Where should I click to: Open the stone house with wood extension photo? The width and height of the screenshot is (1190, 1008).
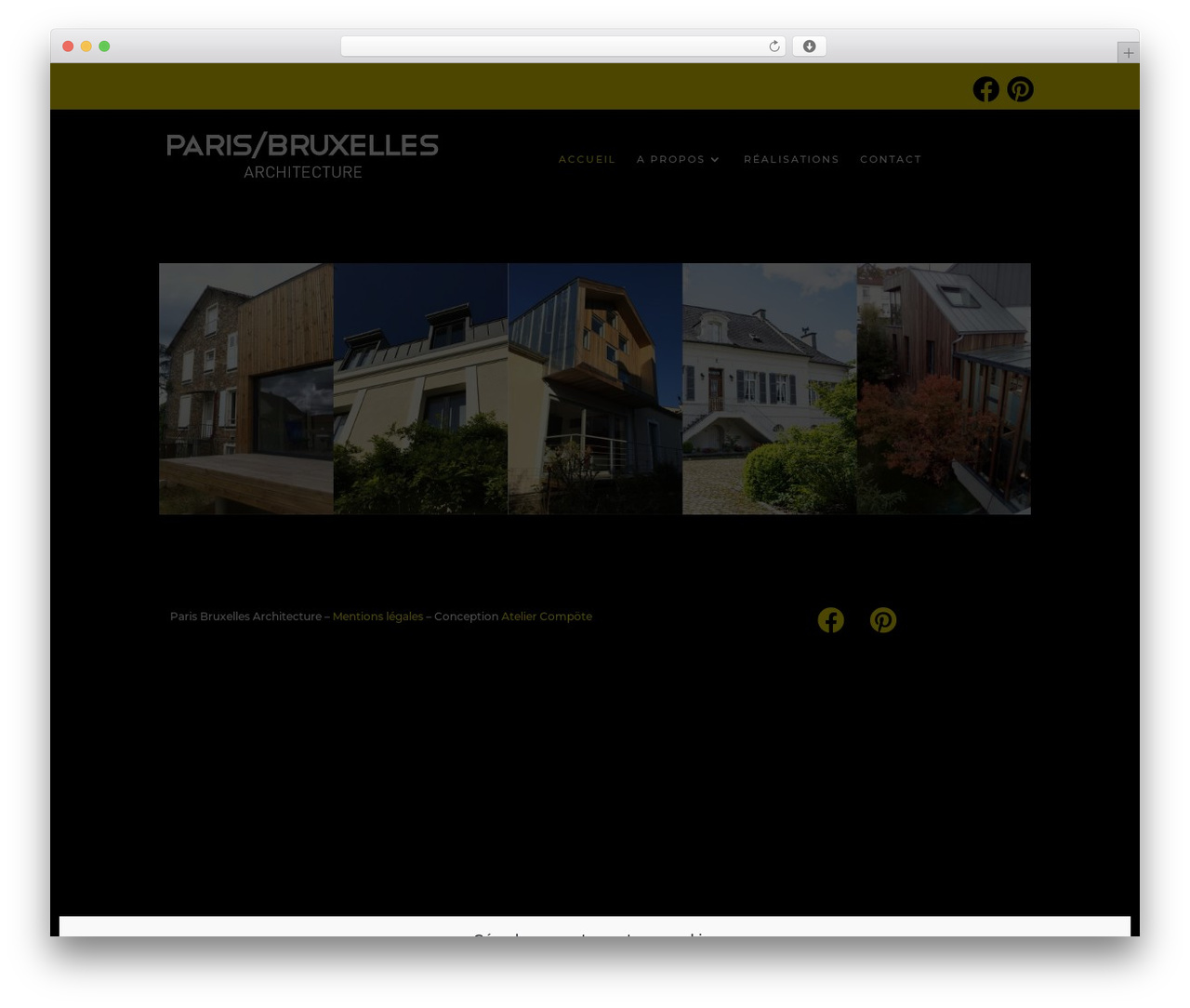click(x=246, y=389)
